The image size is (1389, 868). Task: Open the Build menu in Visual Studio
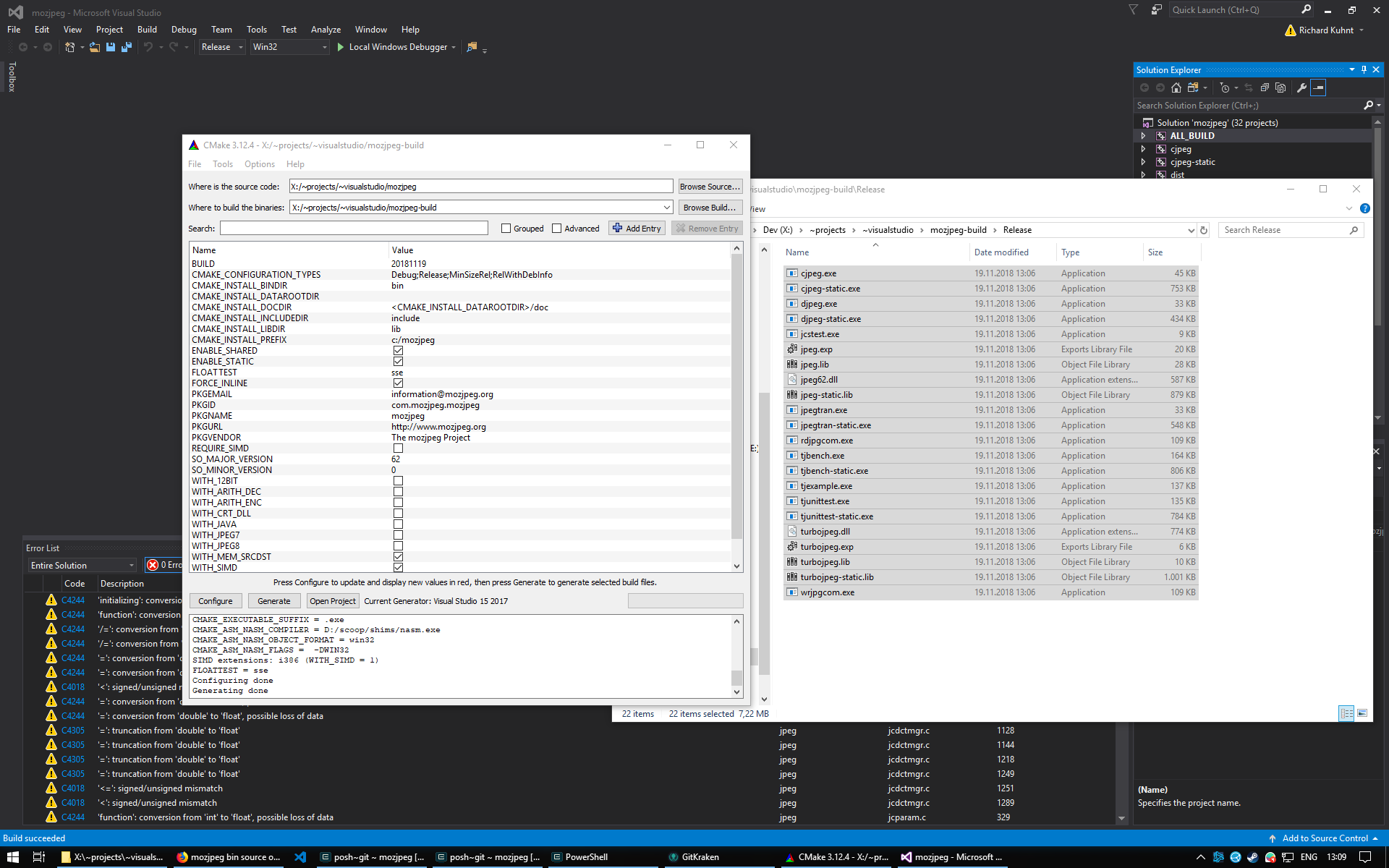pyautogui.click(x=147, y=29)
